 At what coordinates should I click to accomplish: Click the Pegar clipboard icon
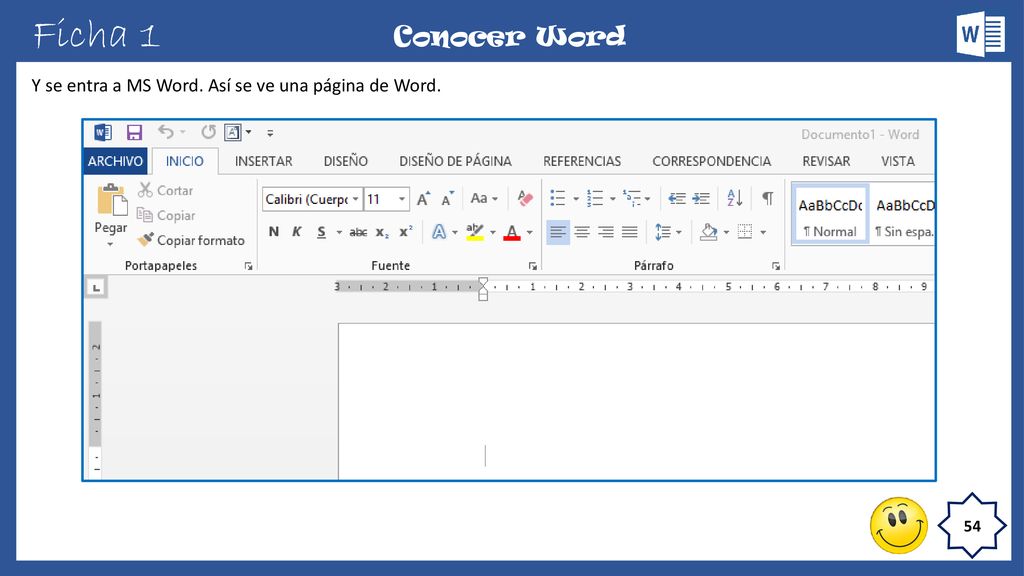coord(112,200)
